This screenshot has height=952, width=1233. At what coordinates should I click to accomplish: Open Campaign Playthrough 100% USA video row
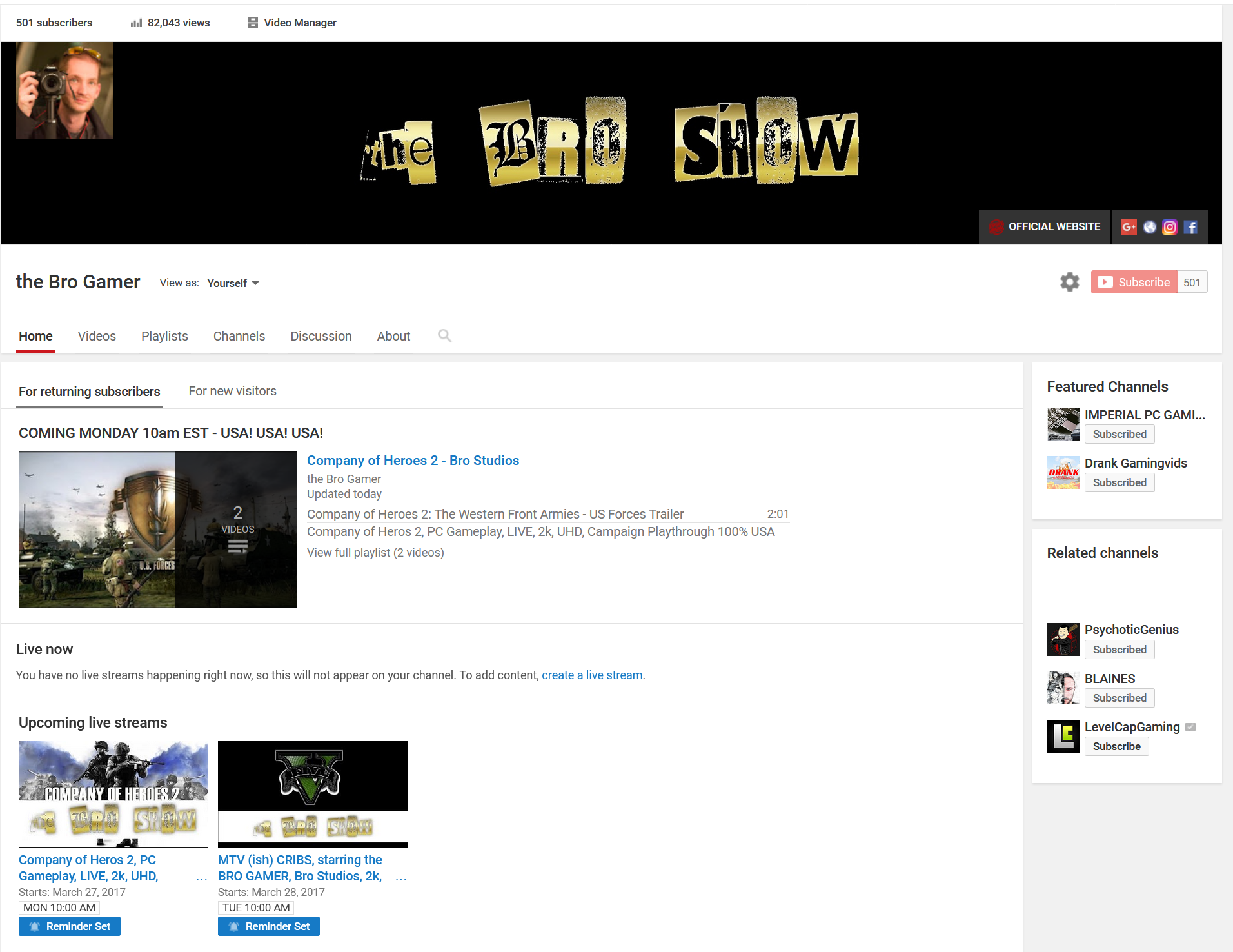548,531
